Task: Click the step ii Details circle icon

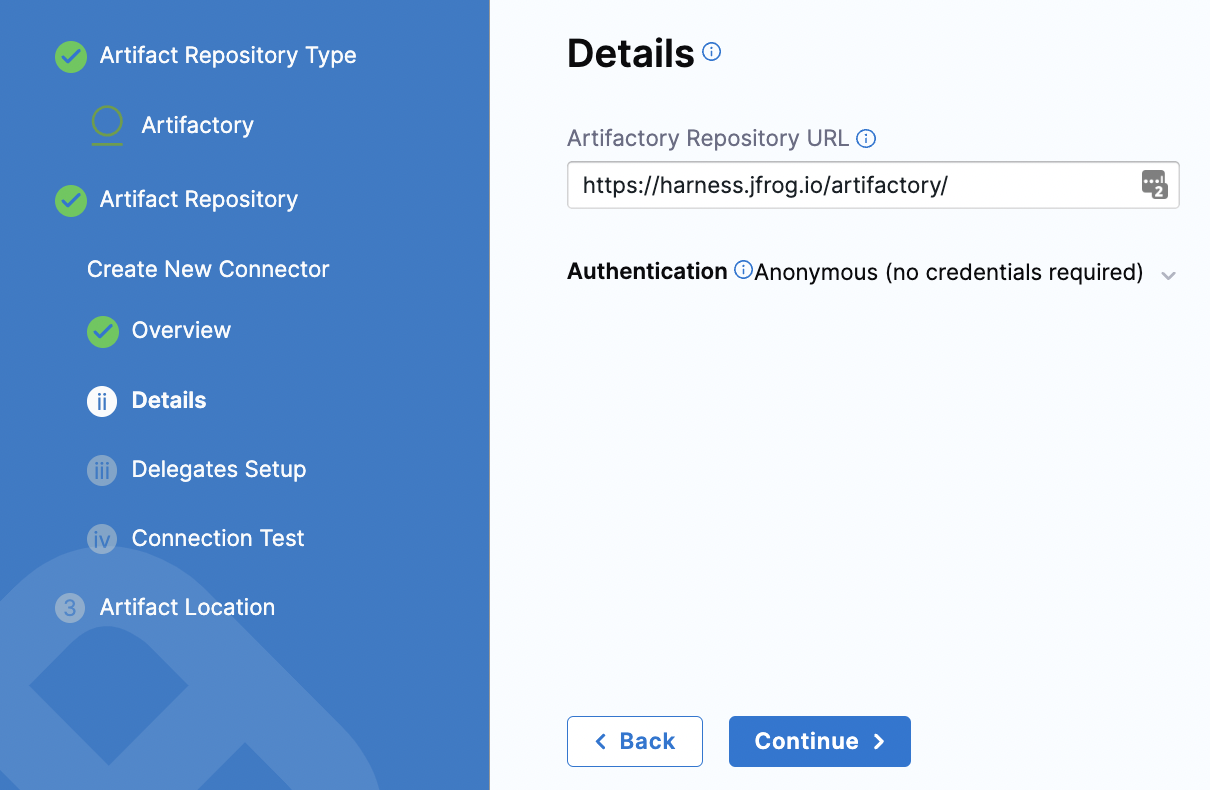Action: 102,401
